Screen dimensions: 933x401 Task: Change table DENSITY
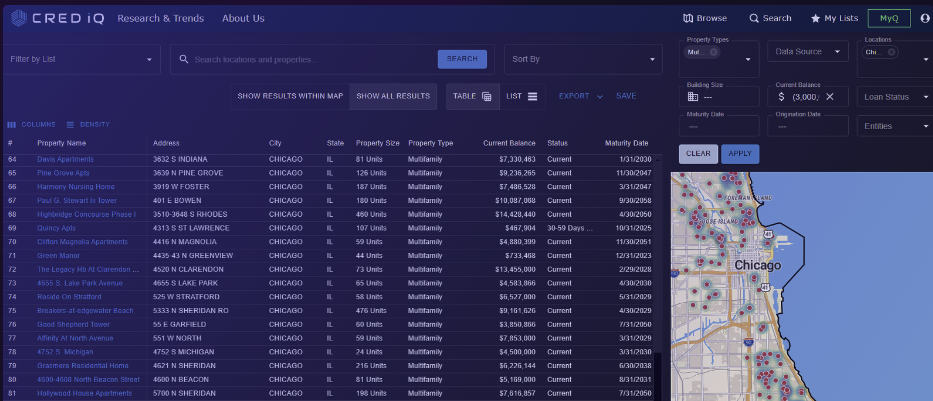[x=87, y=125]
